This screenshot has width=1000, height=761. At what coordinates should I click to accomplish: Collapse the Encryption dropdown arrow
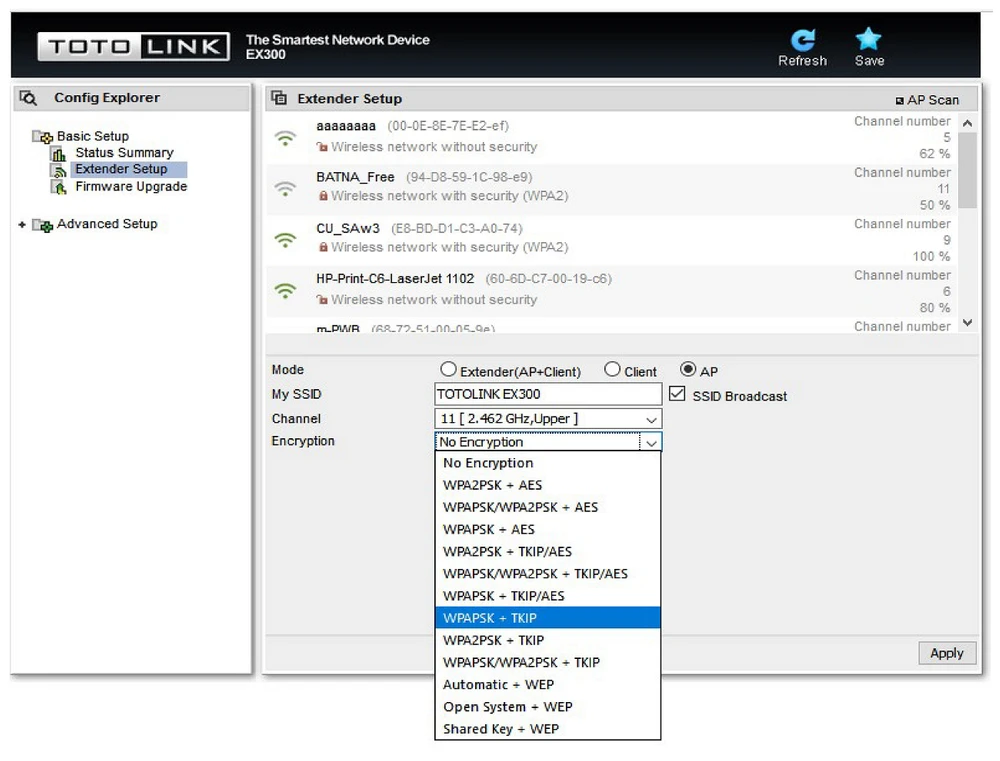(651, 442)
